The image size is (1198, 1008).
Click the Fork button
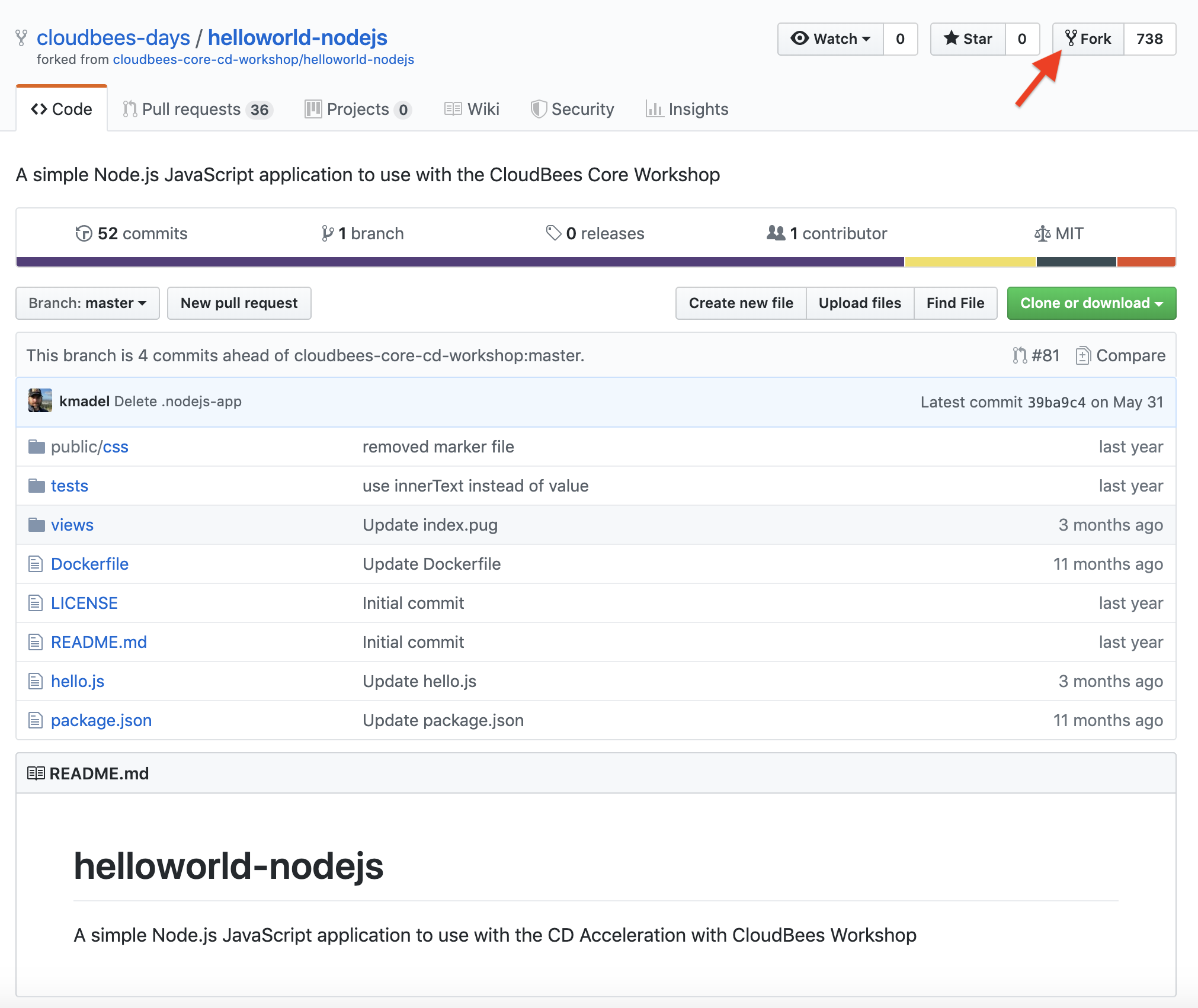point(1088,39)
